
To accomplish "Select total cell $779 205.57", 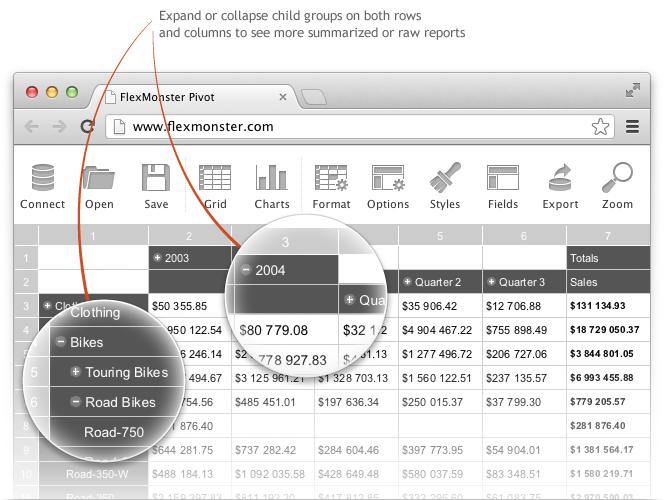I will (608, 402).
